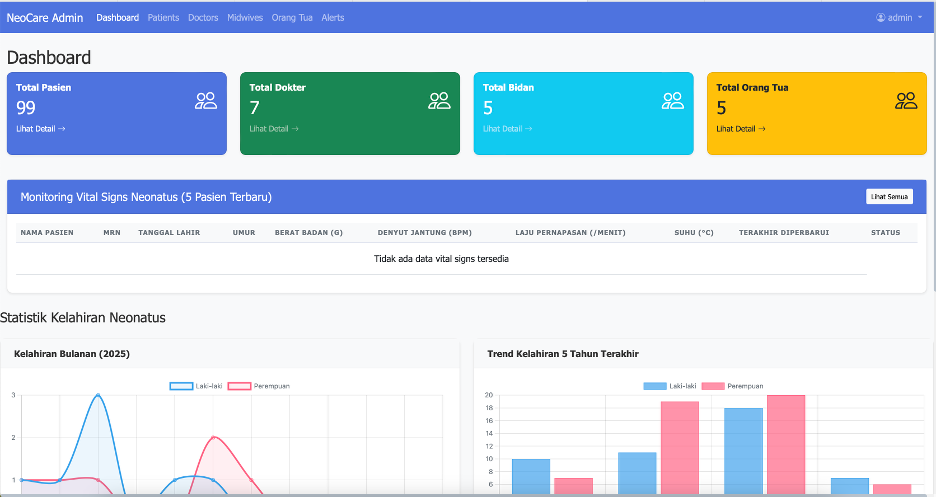This screenshot has height=498, width=936.
Task: Toggle Laki-laki legend in Kelahiran Bulanan chart
Action: tap(196, 386)
